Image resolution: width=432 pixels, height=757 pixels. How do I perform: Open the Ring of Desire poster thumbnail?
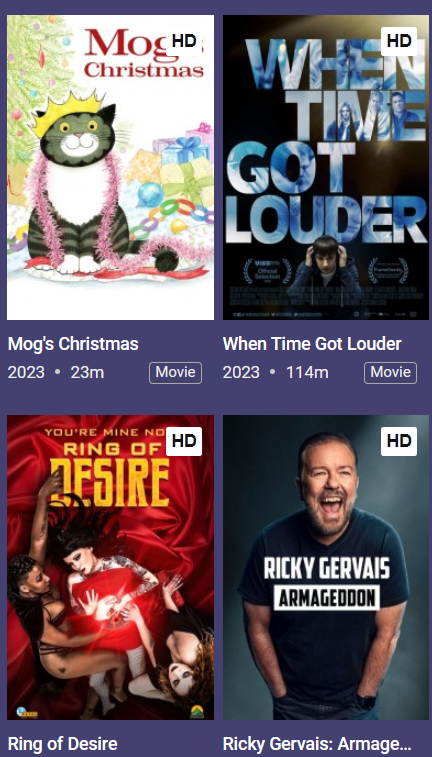click(x=111, y=567)
